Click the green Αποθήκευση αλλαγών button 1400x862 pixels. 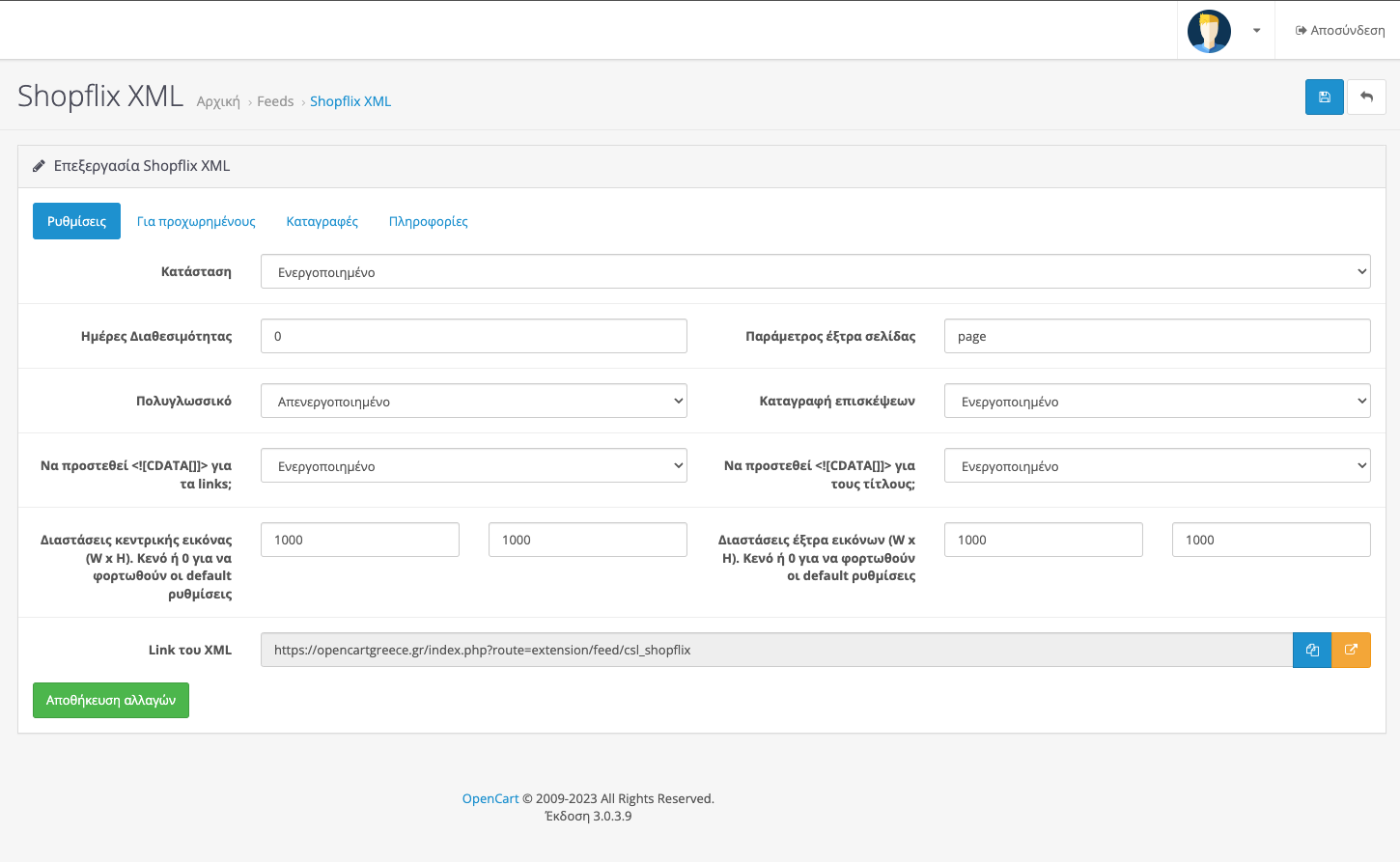[x=111, y=700]
